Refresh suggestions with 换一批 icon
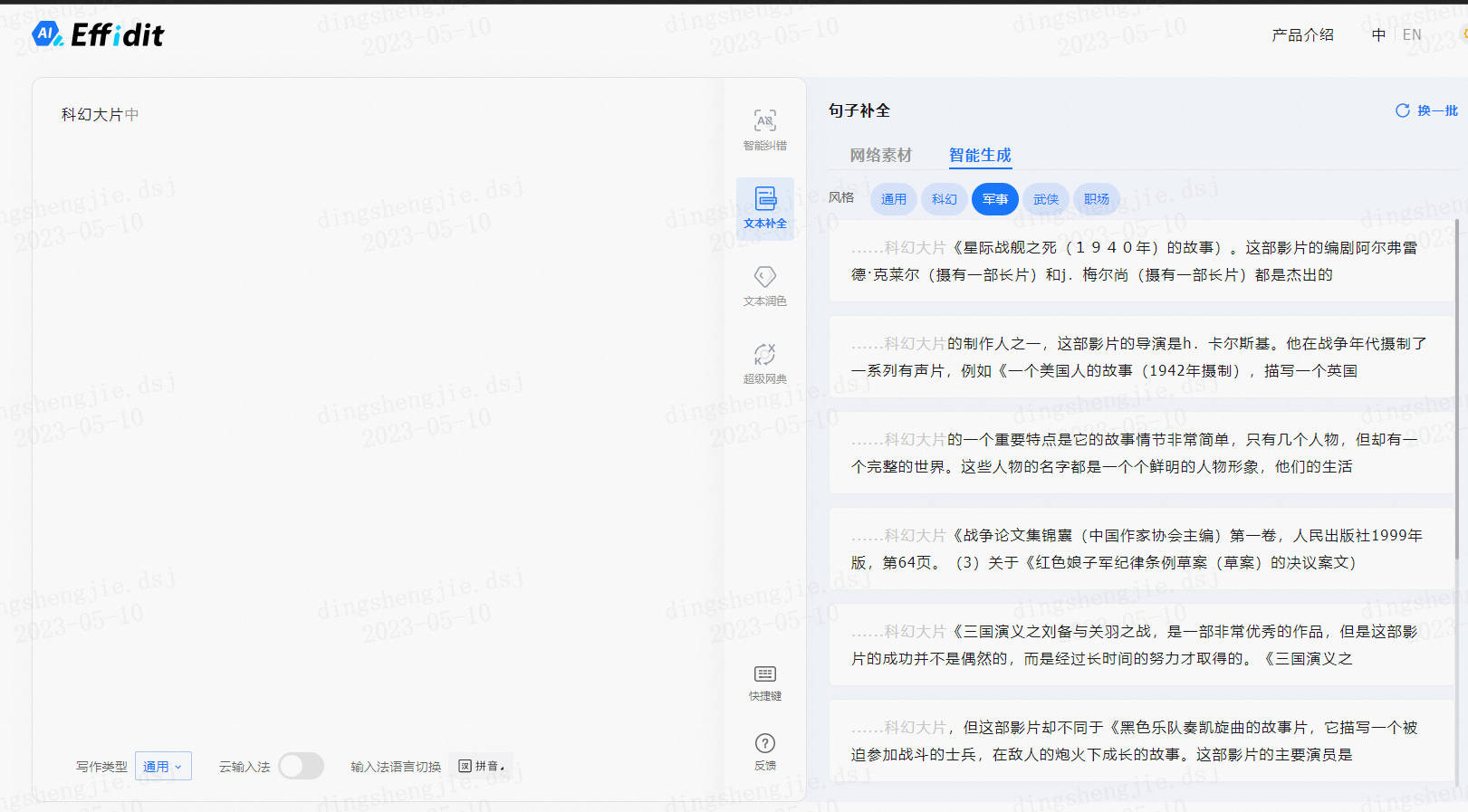 click(x=1426, y=110)
